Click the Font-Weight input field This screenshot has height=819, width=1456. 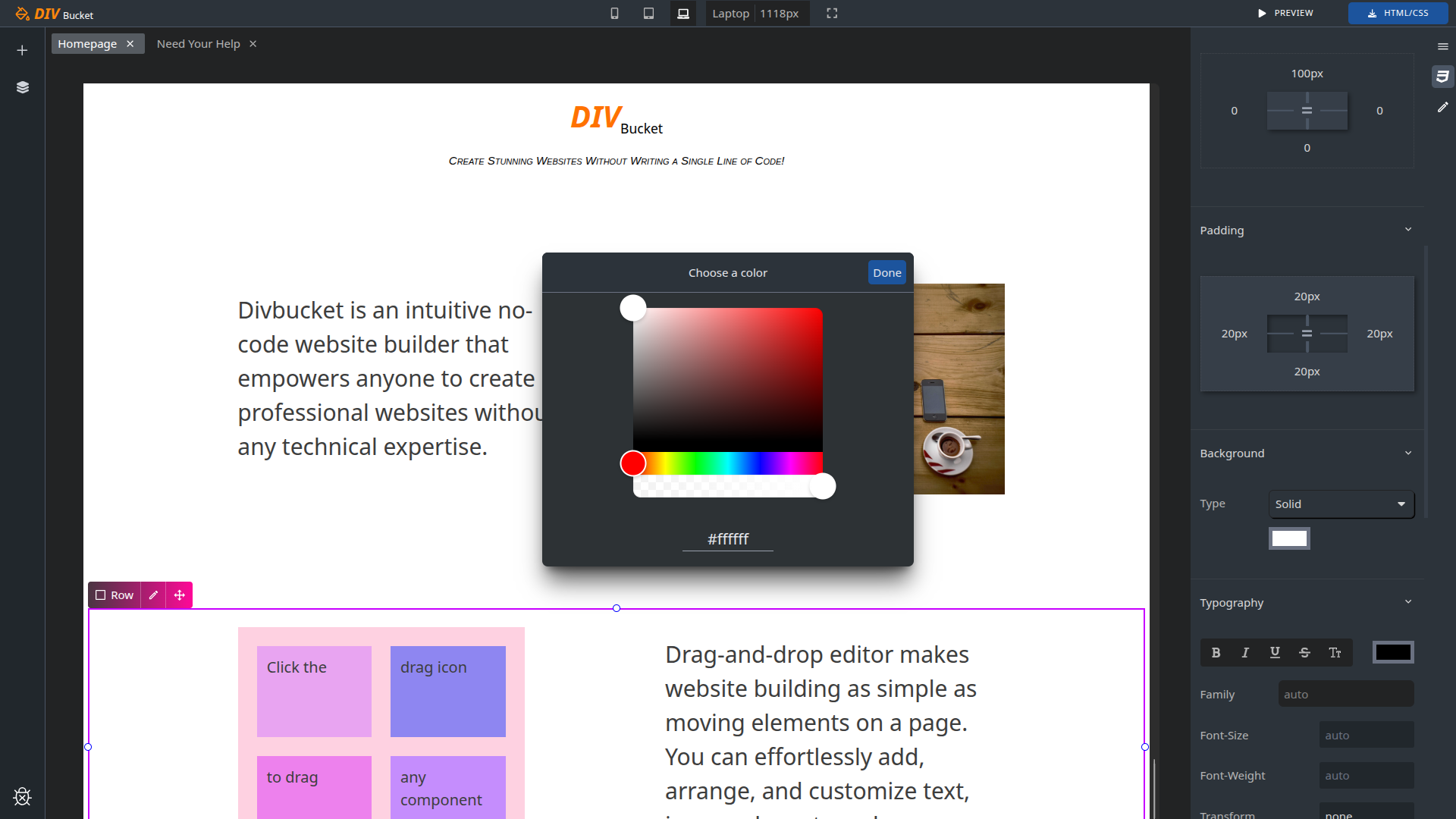pyautogui.click(x=1367, y=775)
